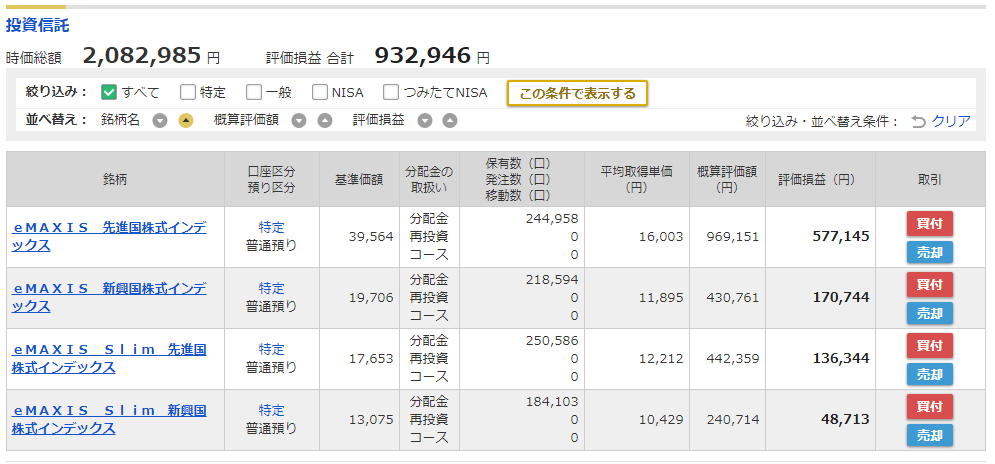Viewport: 995px width, 464px height.
Task: Click the 概算評価額 value 442,359
Action: [733, 359]
